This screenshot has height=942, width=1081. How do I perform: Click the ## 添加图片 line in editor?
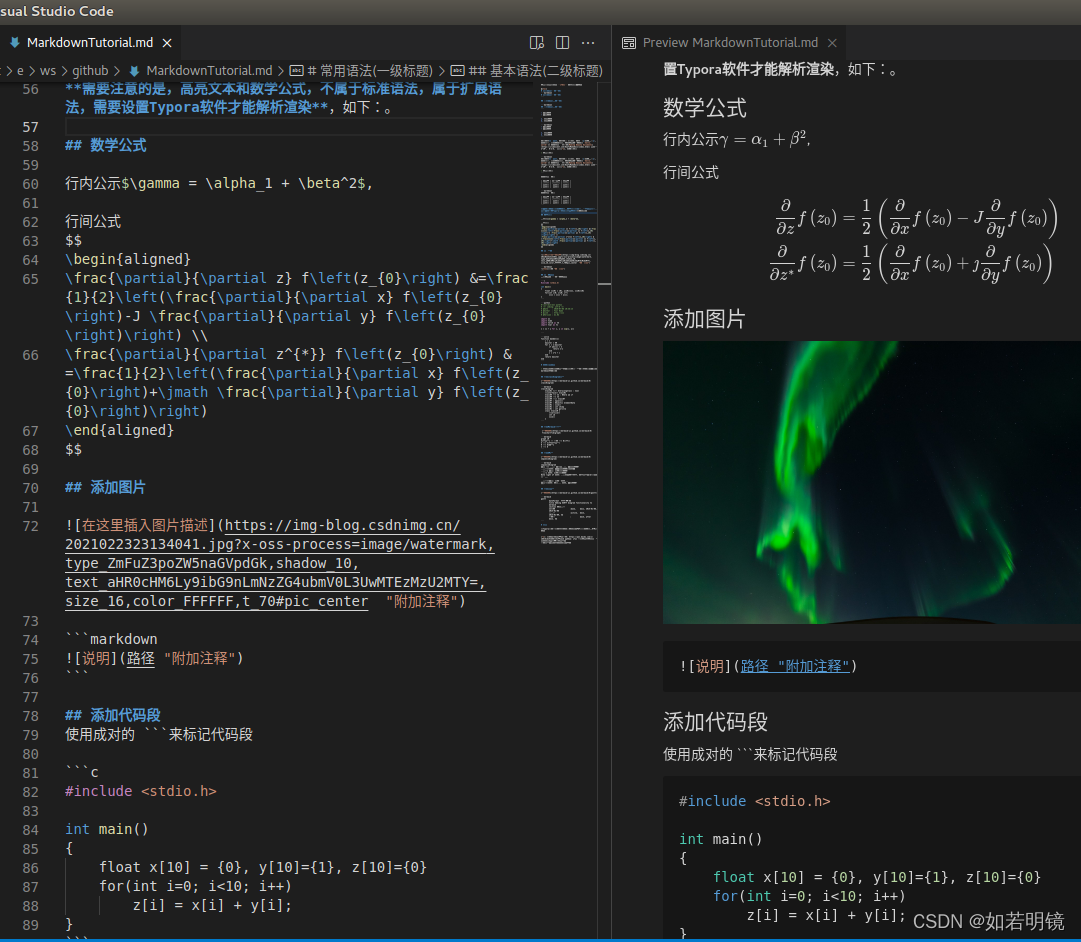105,488
